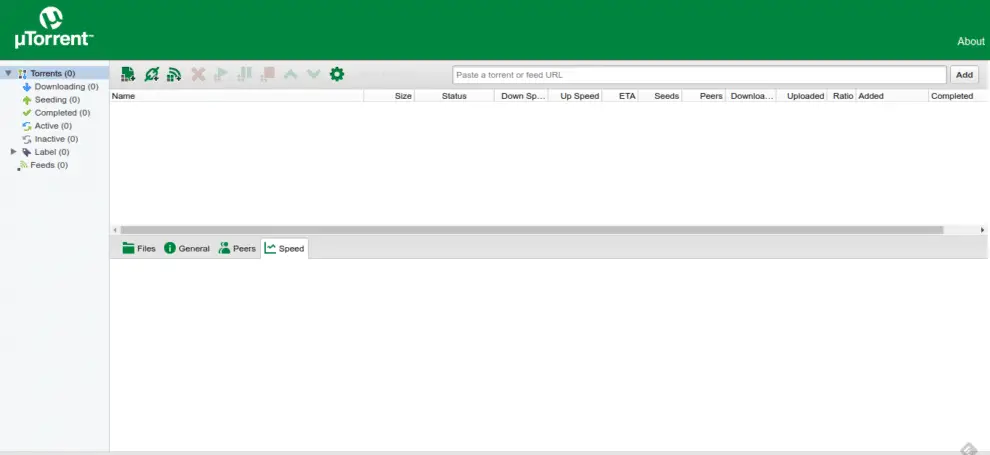Click the Start torrent play icon
The width and height of the screenshot is (990, 455).
point(221,74)
